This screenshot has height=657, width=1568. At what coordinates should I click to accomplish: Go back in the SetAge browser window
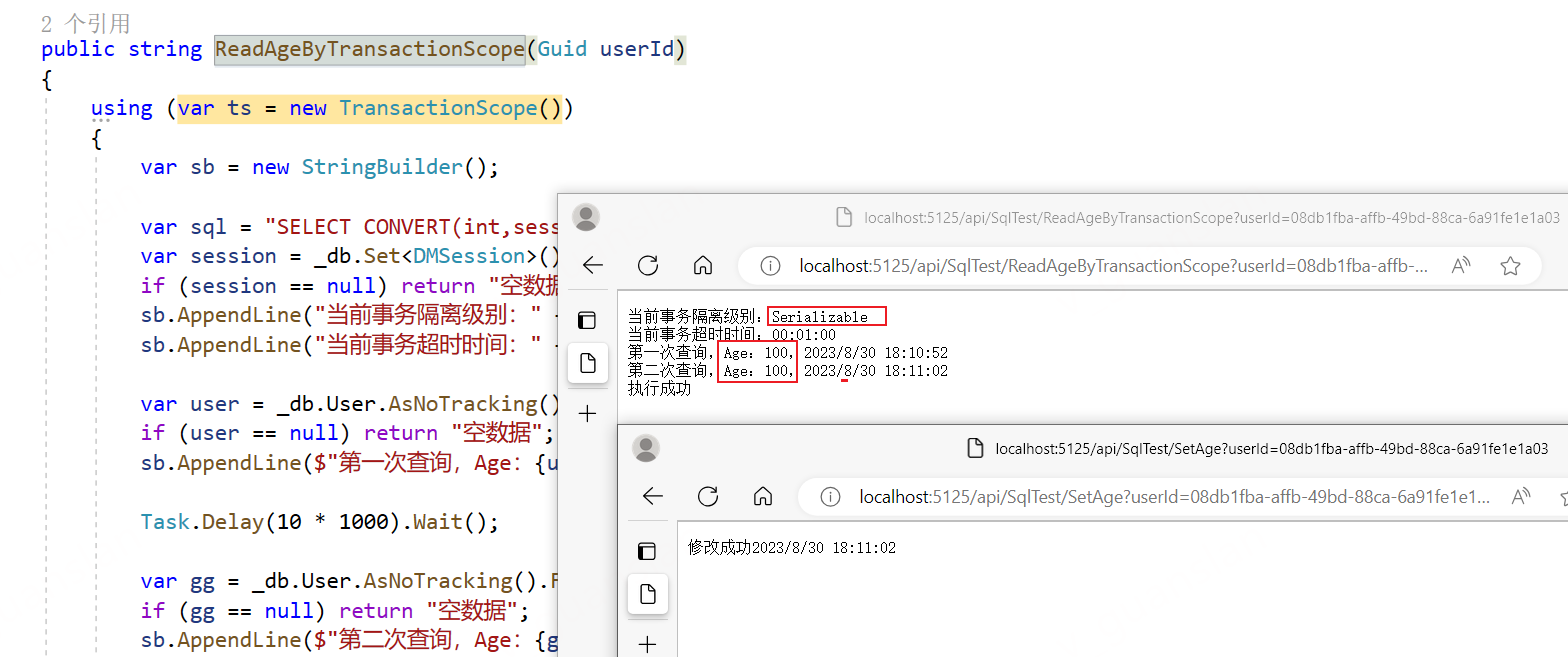[653, 496]
